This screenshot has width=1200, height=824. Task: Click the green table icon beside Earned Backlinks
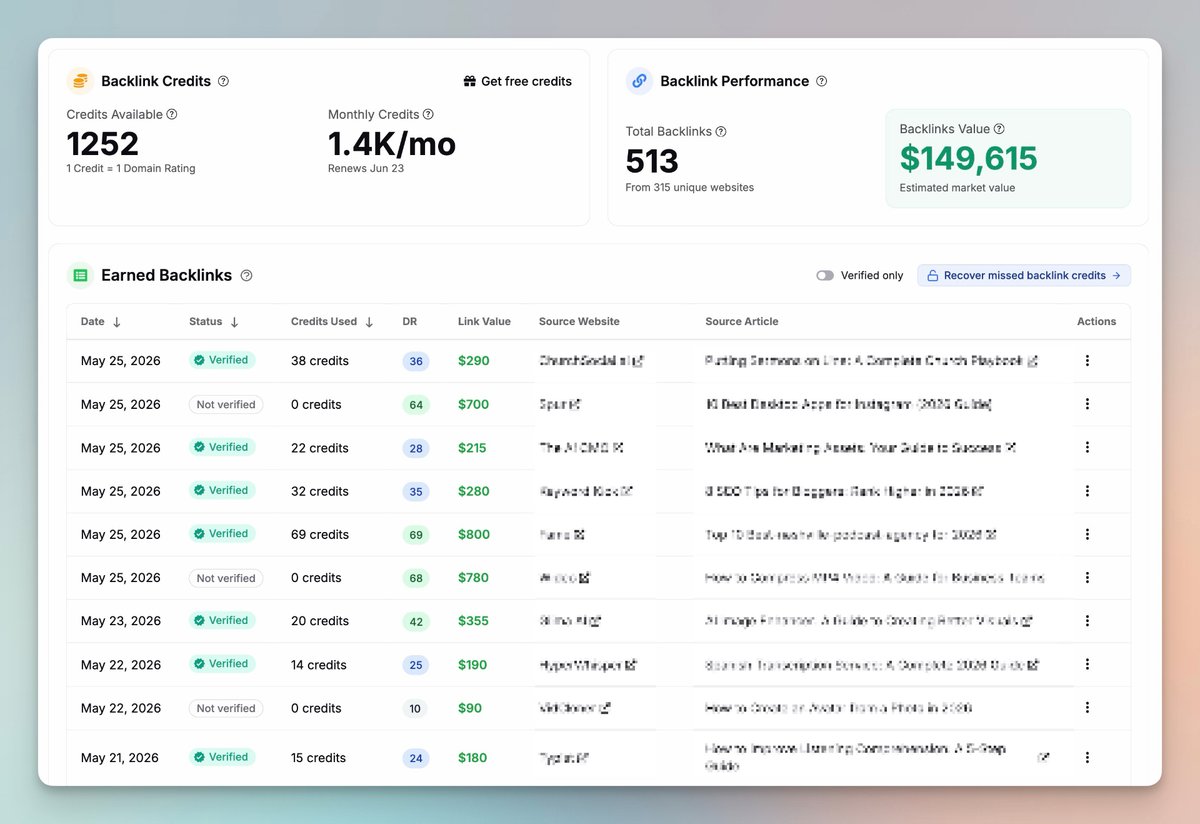[80, 275]
